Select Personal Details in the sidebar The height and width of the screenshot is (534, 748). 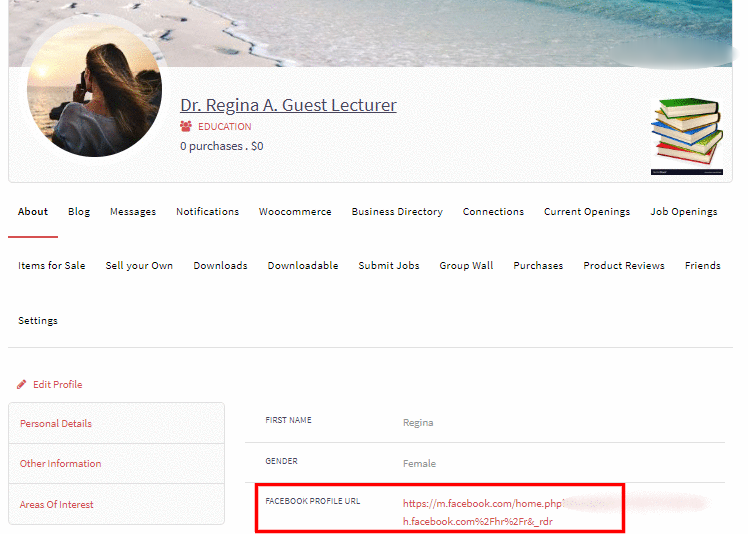(56, 424)
